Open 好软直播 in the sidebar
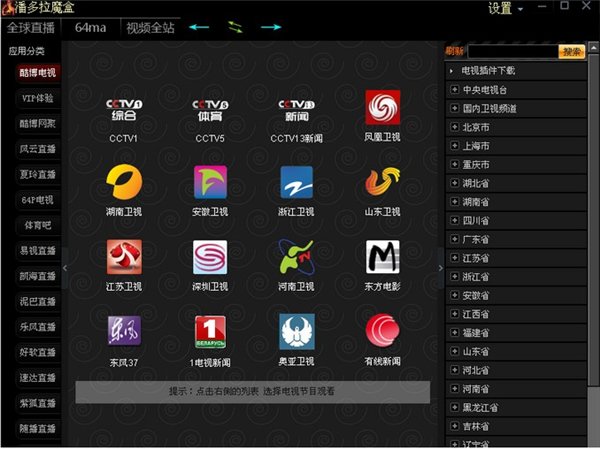600x449 pixels. pyautogui.click(x=38, y=352)
